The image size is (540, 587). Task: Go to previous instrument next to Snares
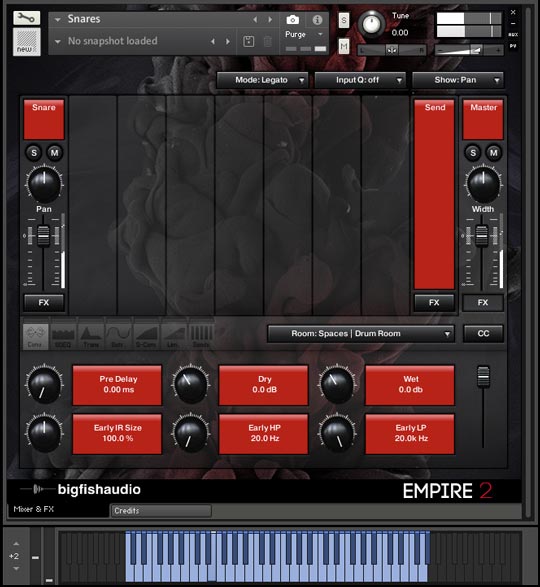255,19
